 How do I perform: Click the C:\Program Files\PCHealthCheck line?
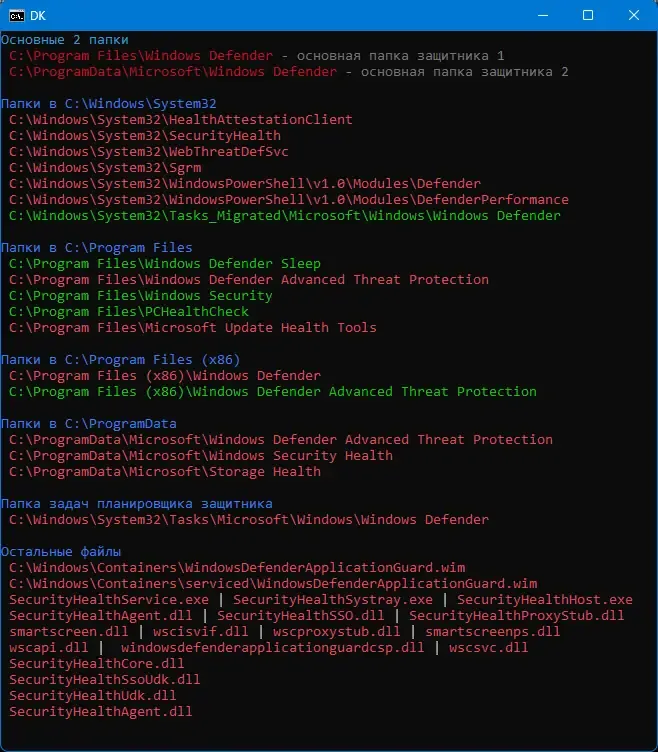coord(129,312)
